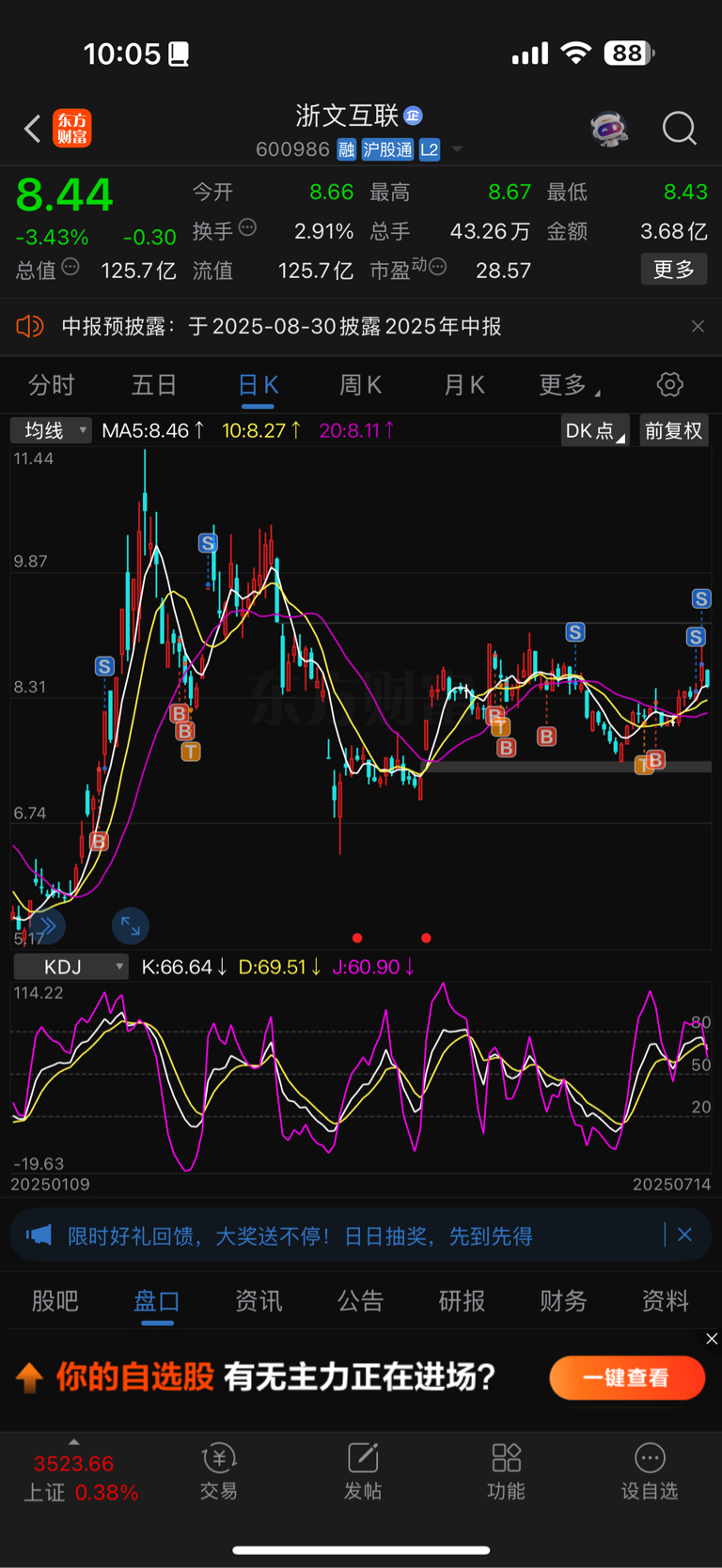Go back using the left arrow
722x1568 pixels.
click(x=33, y=128)
